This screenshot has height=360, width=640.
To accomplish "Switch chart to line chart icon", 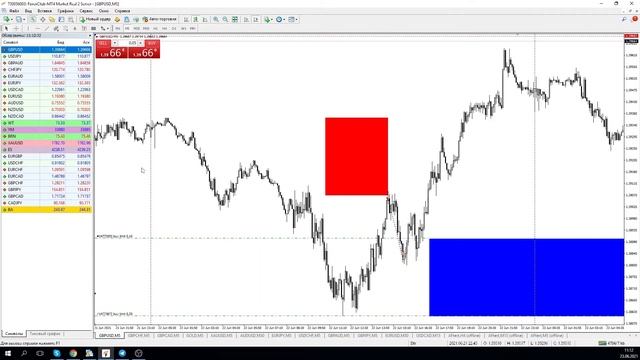I will point(205,19).
